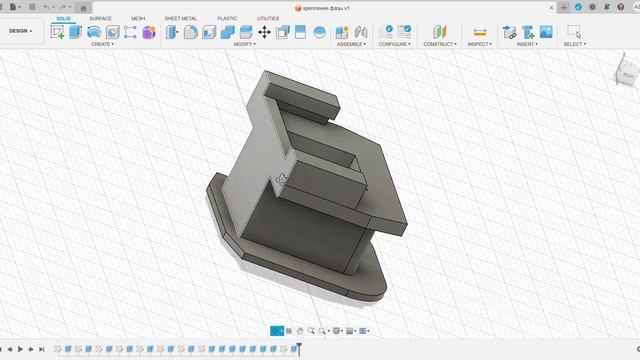Viewport: 640px width, 360px height.
Task: Jump to the end of timeline
Action: [42, 349]
